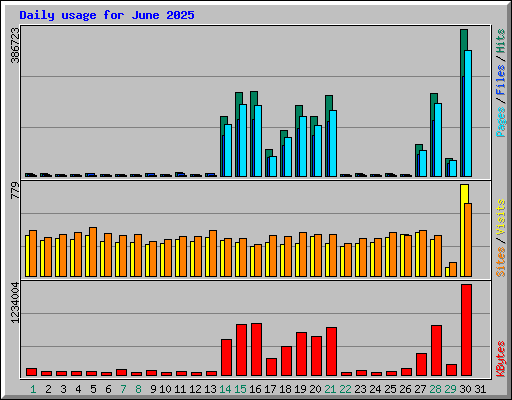This screenshot has width=512, height=400.
Task: Click day 25 on the x-axis
Action: tap(390, 389)
